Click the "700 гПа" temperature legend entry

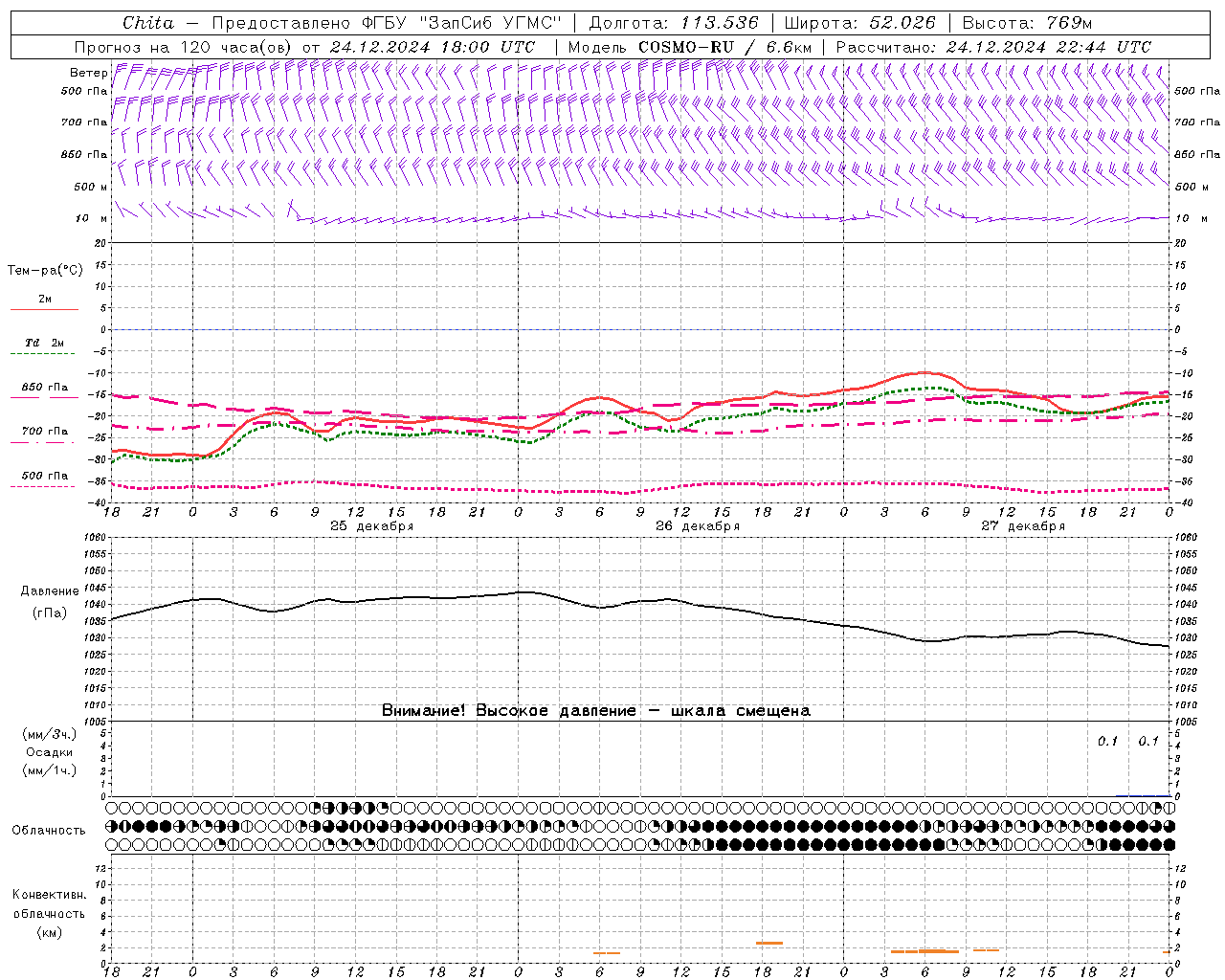[x=45, y=431]
